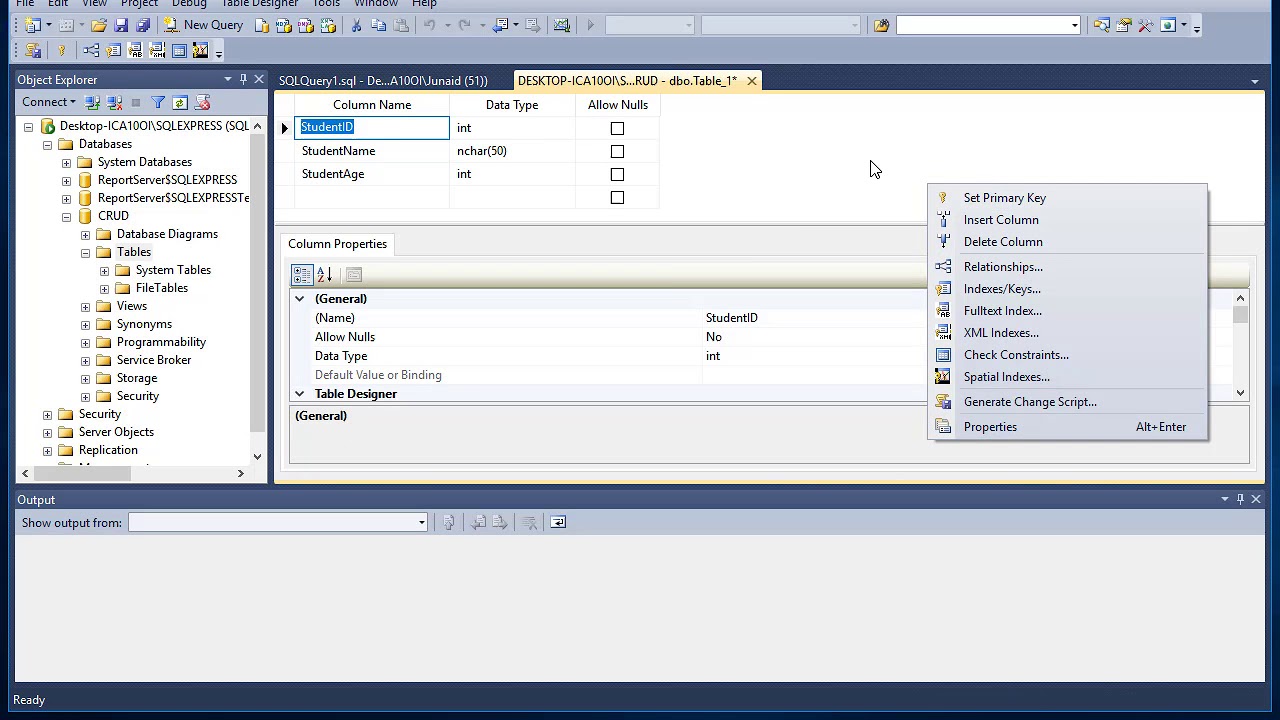Viewport: 1280px width, 720px height.
Task: Save the table with the Save icon
Action: pos(121,25)
